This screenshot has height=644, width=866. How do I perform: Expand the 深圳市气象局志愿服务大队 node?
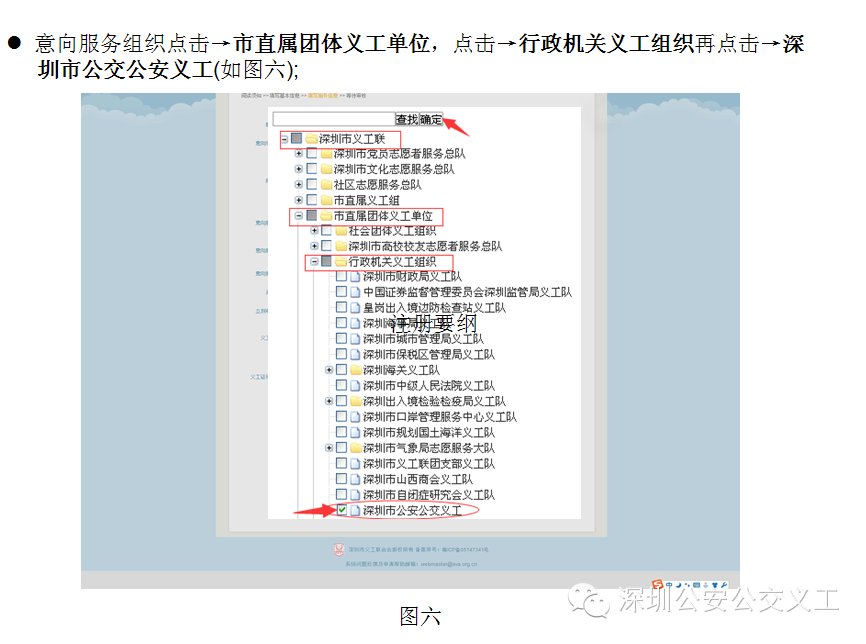327,448
